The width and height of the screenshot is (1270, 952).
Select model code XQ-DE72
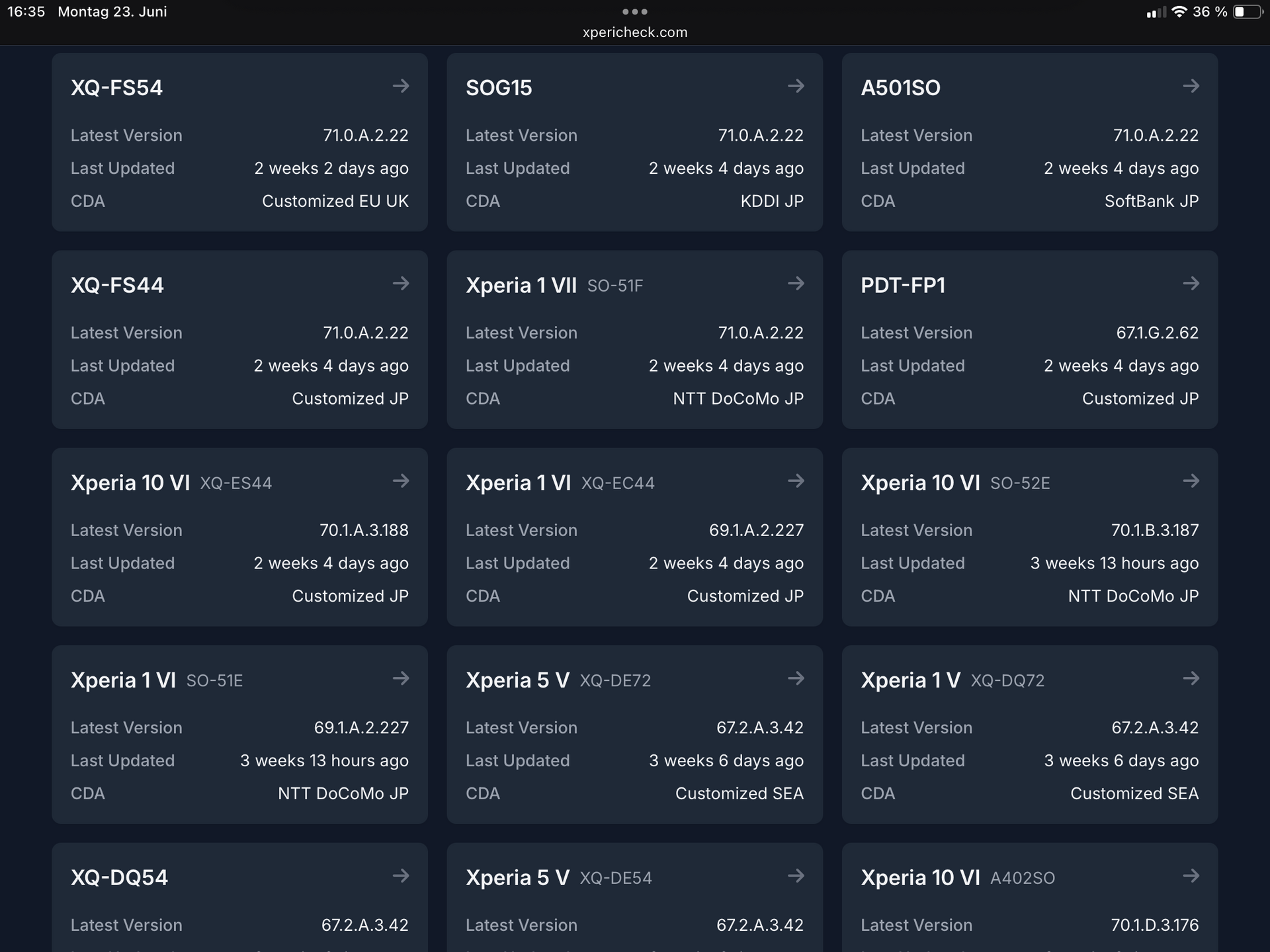pyautogui.click(x=615, y=681)
